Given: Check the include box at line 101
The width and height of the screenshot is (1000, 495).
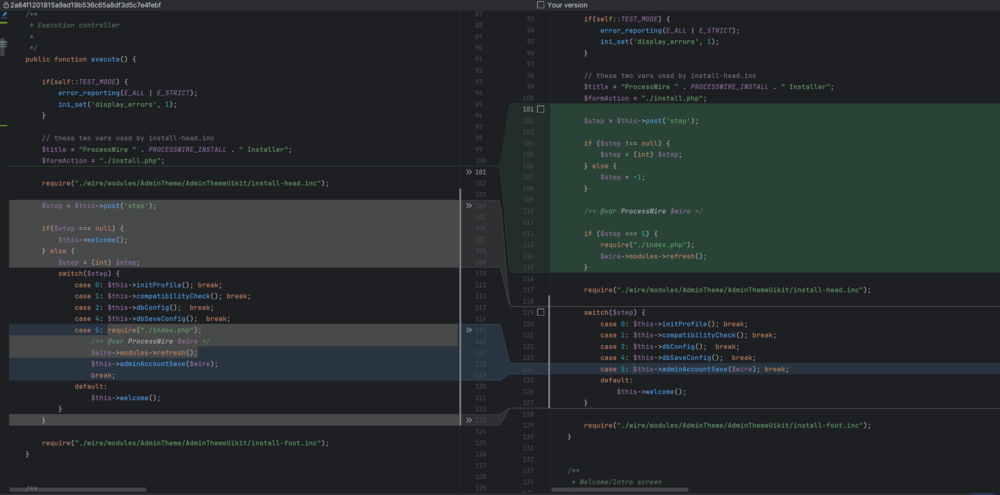Looking at the screenshot, I should pos(541,109).
